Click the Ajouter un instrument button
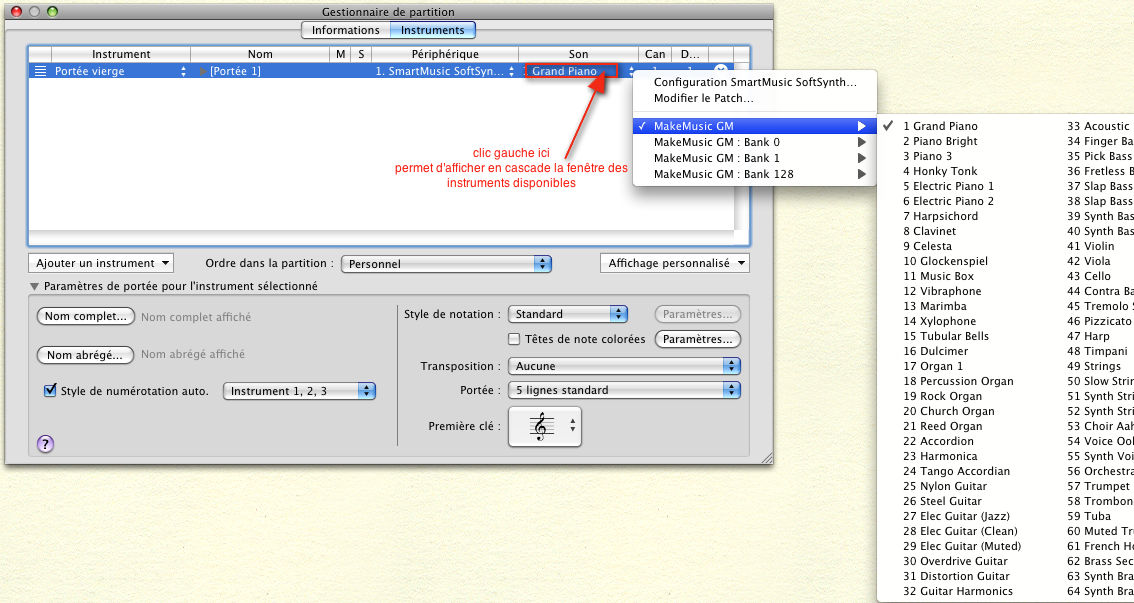This screenshot has height=603, width=1134. pyautogui.click(x=101, y=263)
